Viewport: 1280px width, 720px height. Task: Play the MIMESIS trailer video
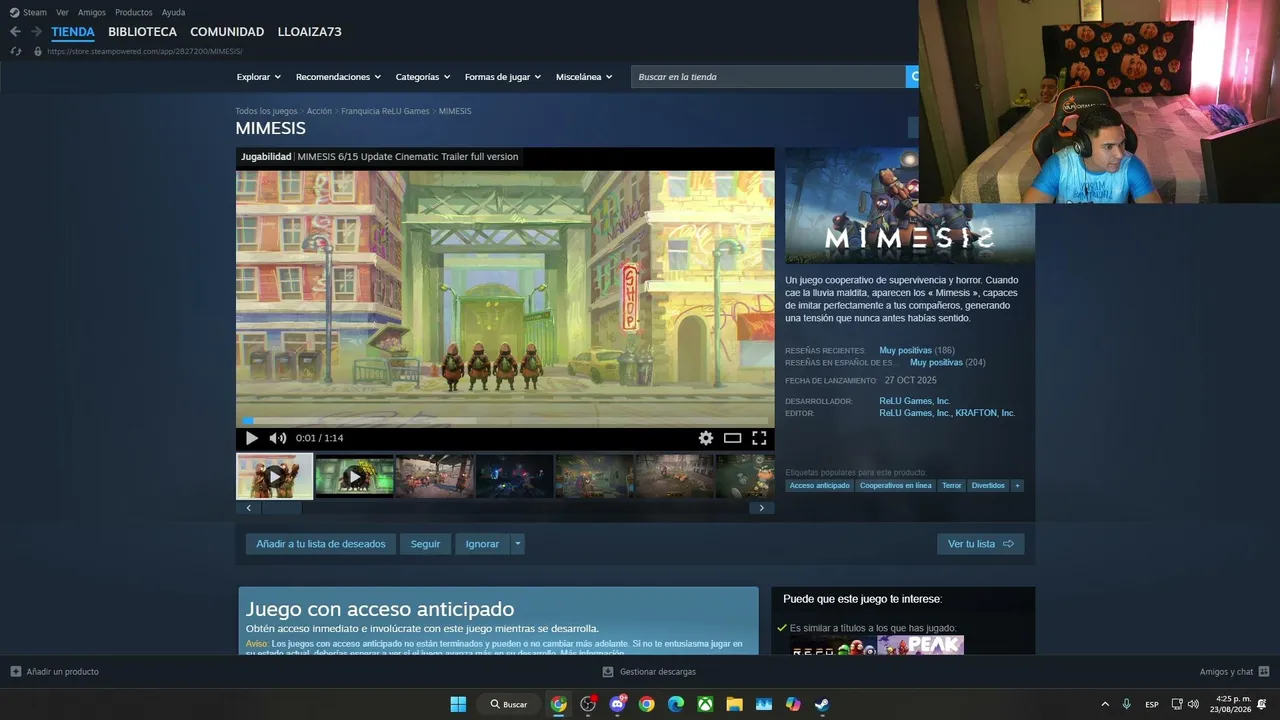tap(251, 438)
